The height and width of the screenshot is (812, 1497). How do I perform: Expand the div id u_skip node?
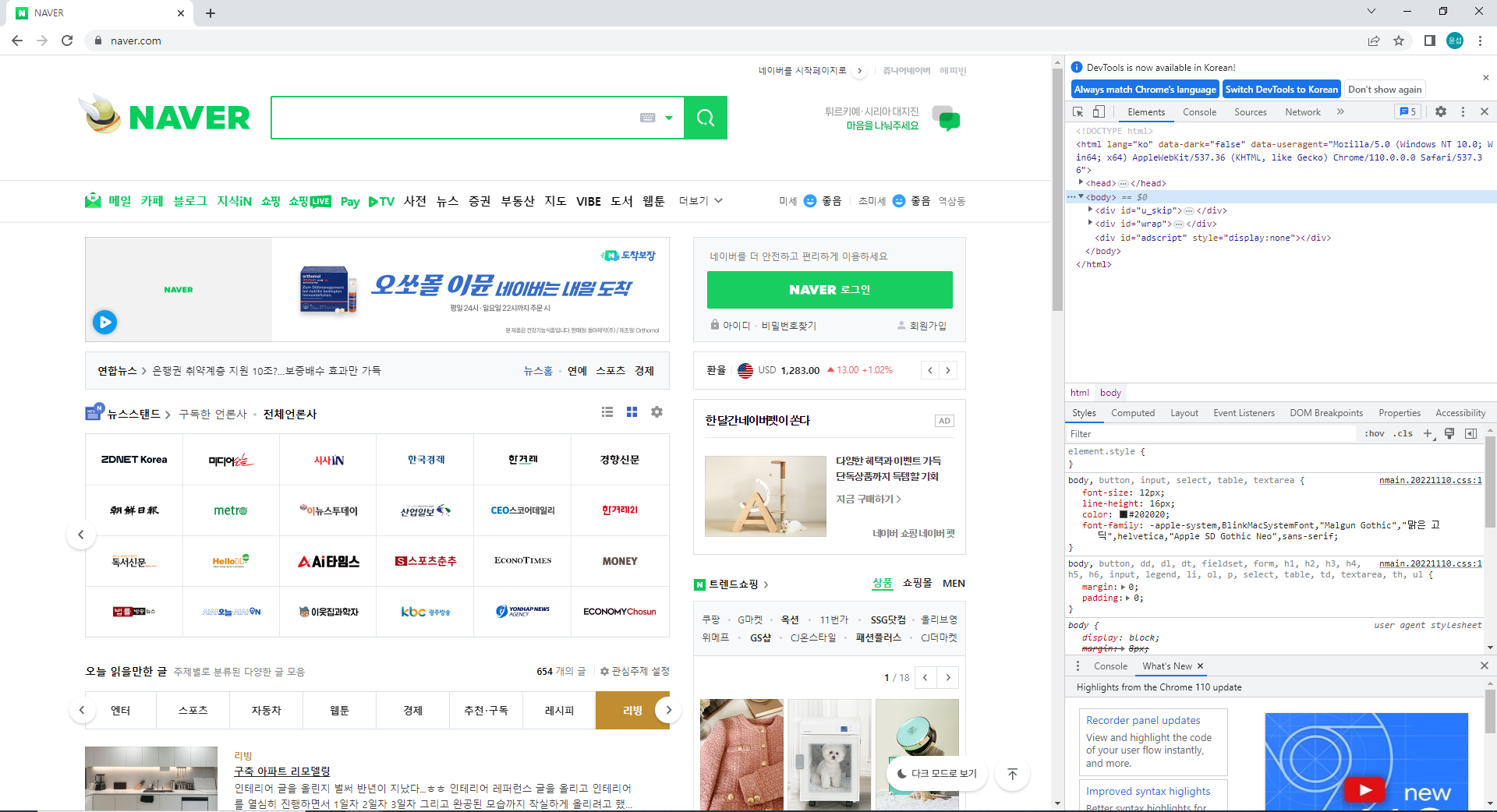click(1090, 210)
